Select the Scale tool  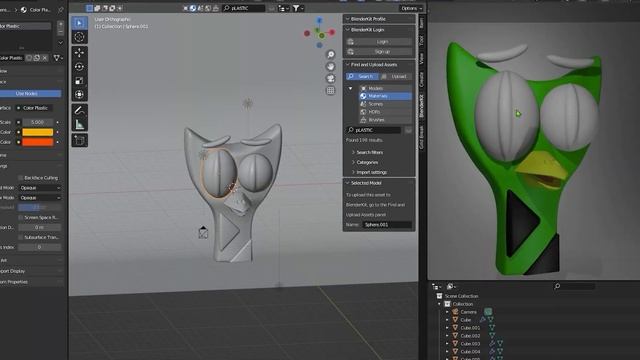(80, 80)
